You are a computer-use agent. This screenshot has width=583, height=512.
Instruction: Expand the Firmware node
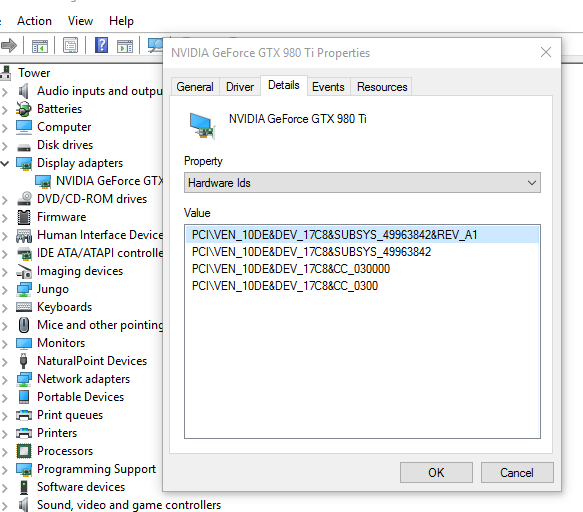[4, 218]
